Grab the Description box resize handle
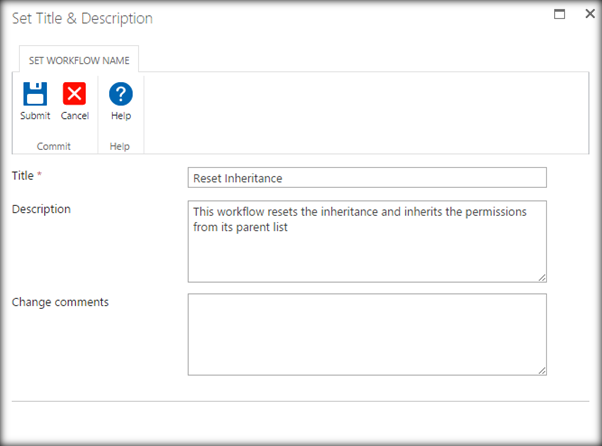This screenshot has width=602, height=446. pos(542,277)
